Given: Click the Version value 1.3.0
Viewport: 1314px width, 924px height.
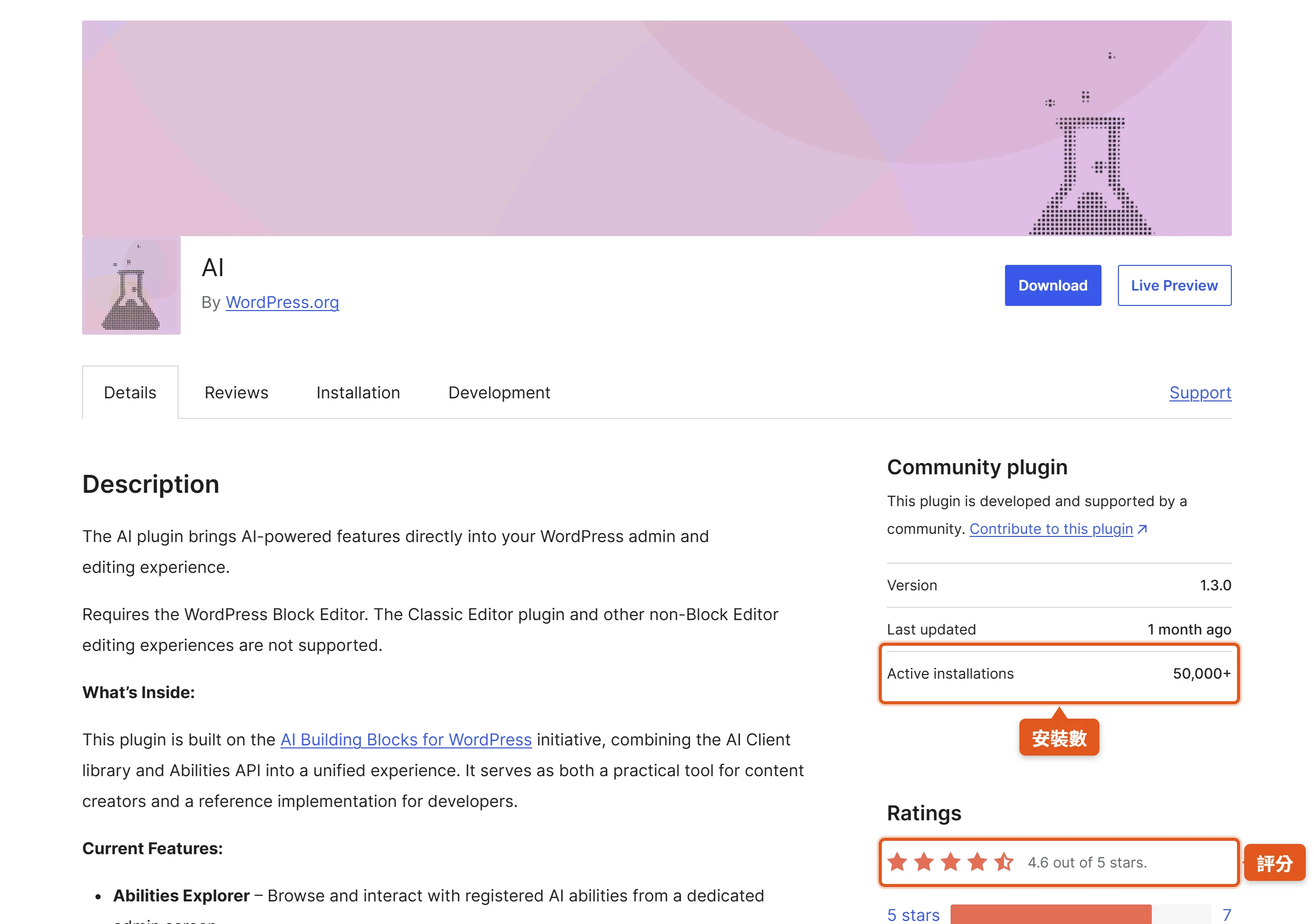Looking at the screenshot, I should [x=1215, y=585].
